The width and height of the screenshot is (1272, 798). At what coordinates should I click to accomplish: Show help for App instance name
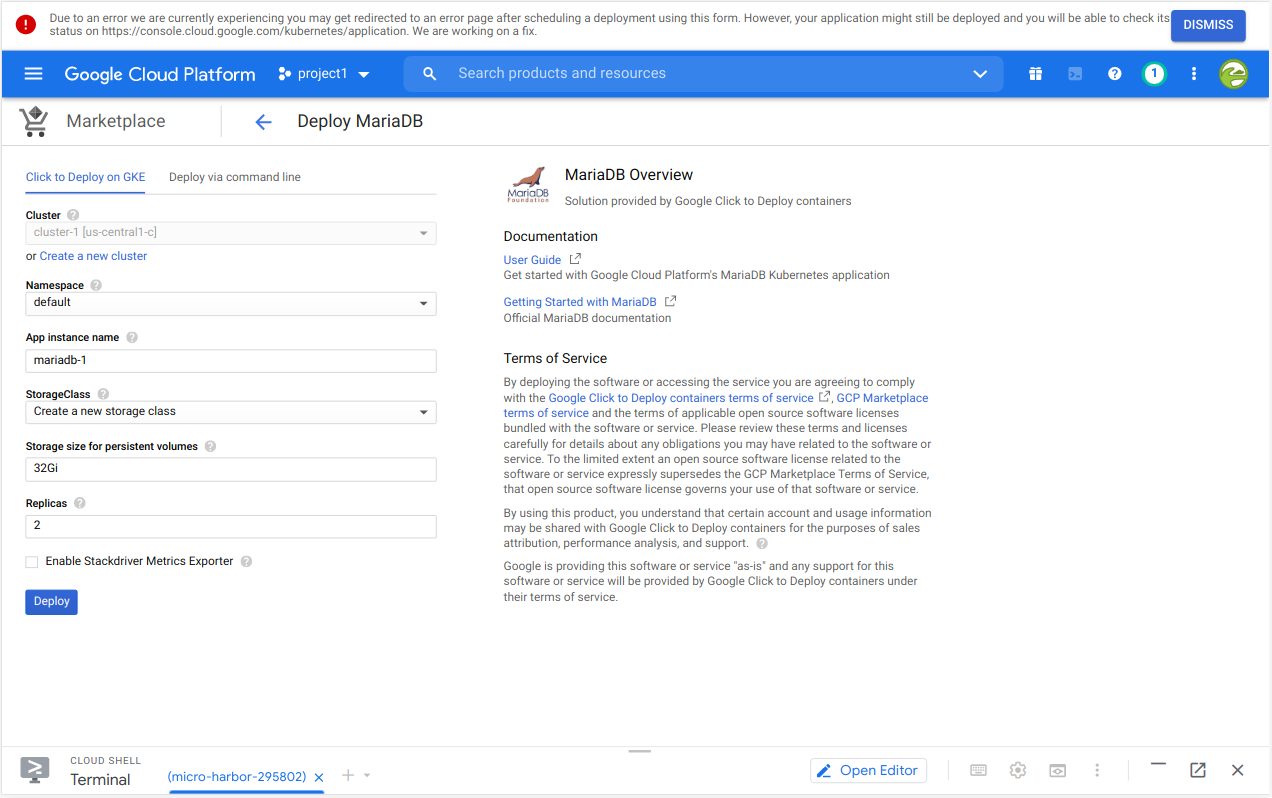click(132, 338)
